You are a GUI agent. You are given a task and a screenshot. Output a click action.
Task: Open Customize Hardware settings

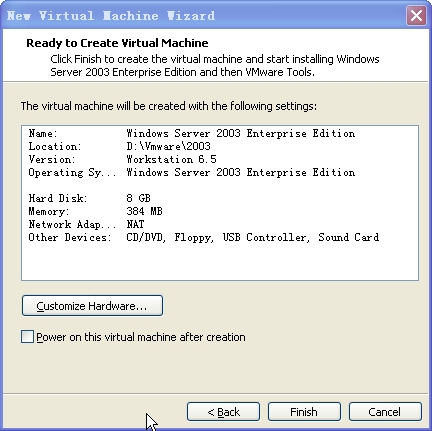[x=92, y=305]
